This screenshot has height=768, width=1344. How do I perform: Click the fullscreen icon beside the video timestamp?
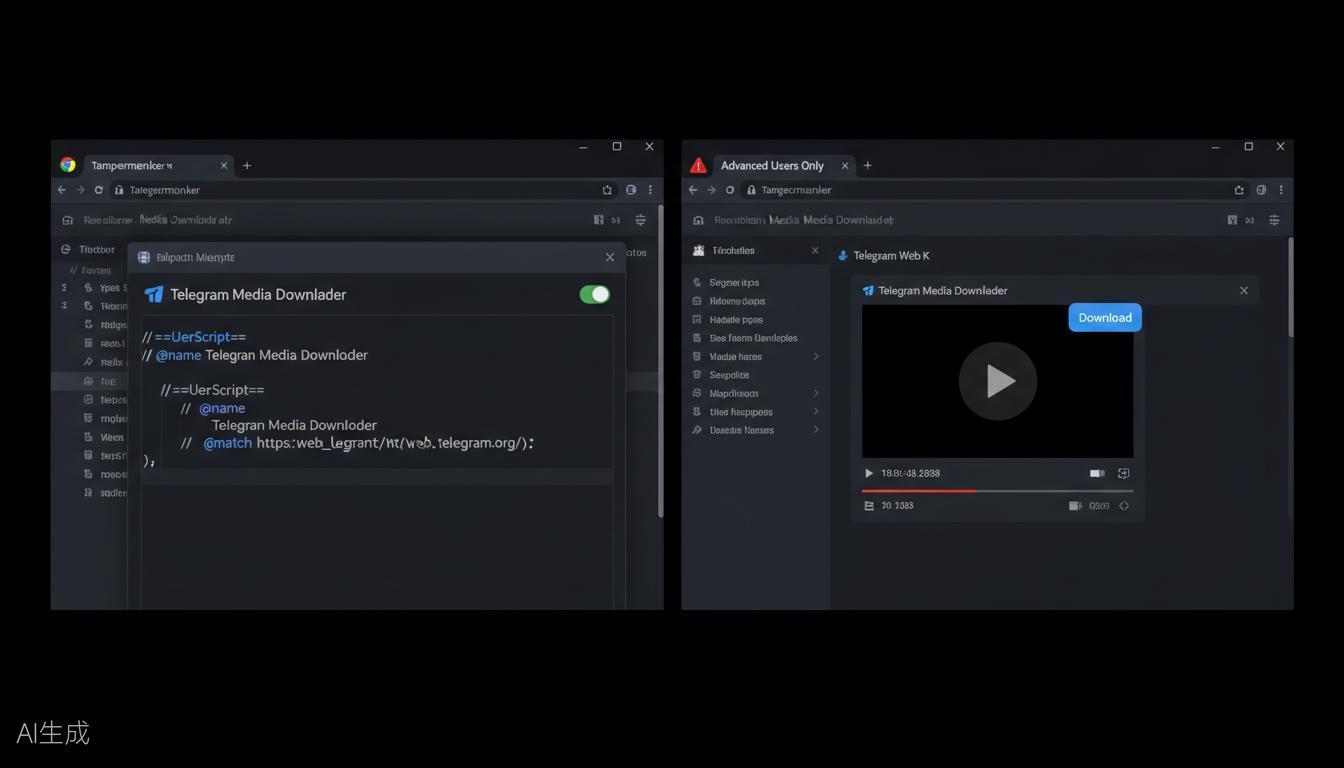tap(1124, 473)
